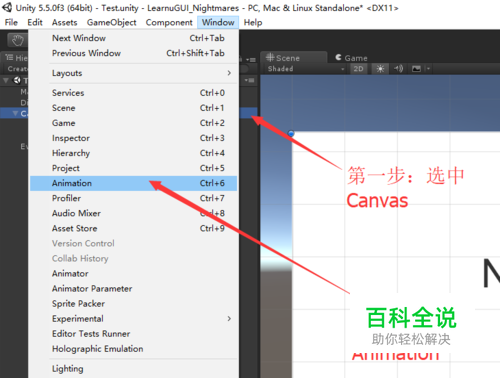Open Editor Tests Runner
The width and height of the screenshot is (500, 378).
(133, 334)
